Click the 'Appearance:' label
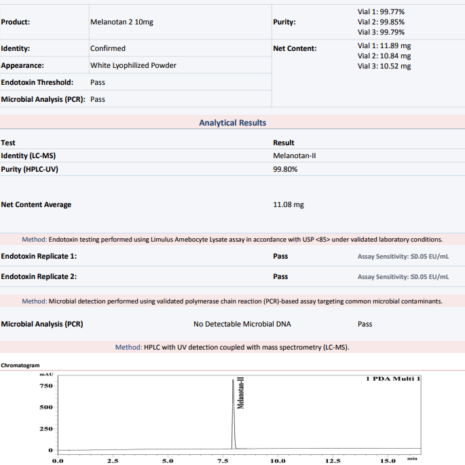The height and width of the screenshot is (465, 465). coord(22,65)
